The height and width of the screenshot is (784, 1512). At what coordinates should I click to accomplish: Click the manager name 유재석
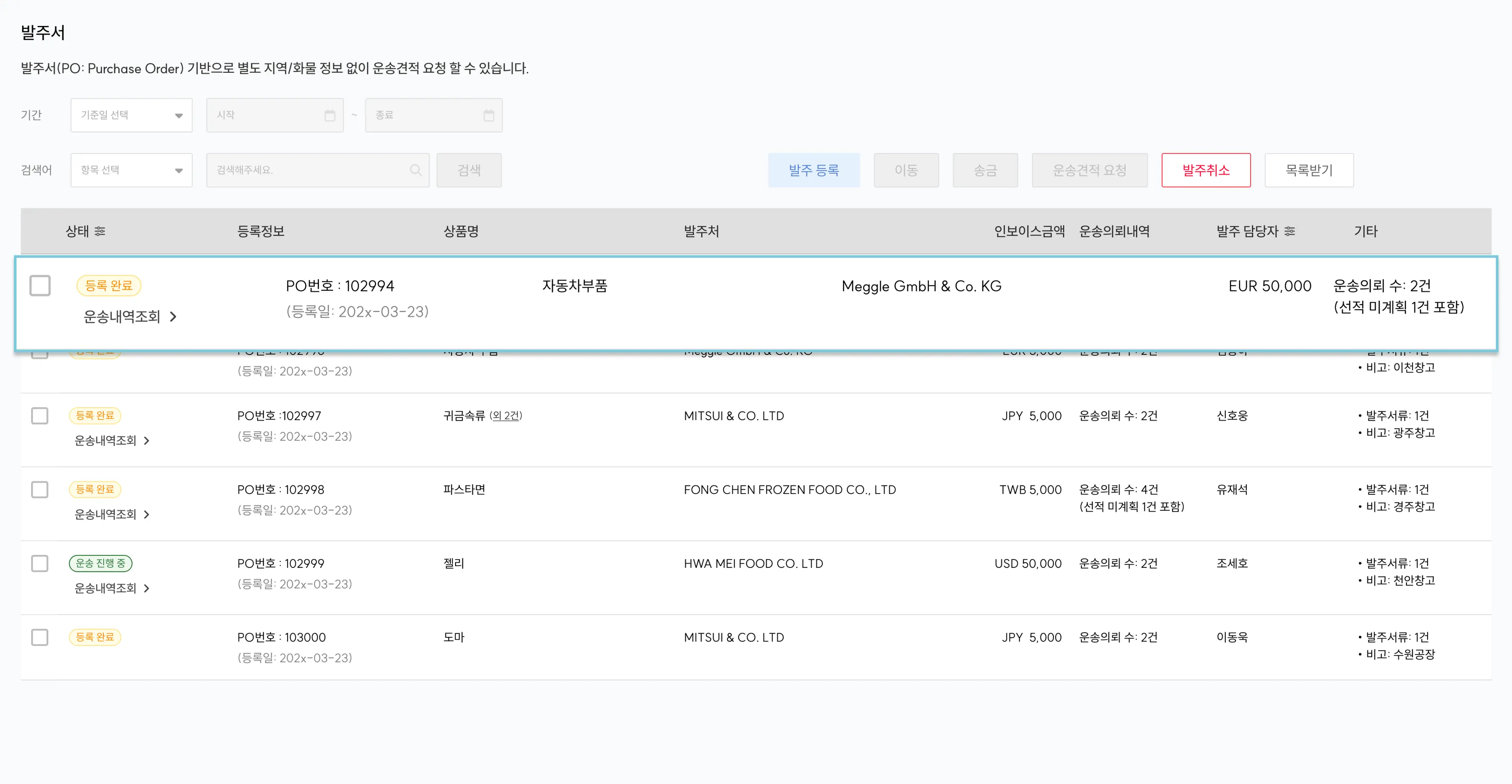click(1232, 490)
